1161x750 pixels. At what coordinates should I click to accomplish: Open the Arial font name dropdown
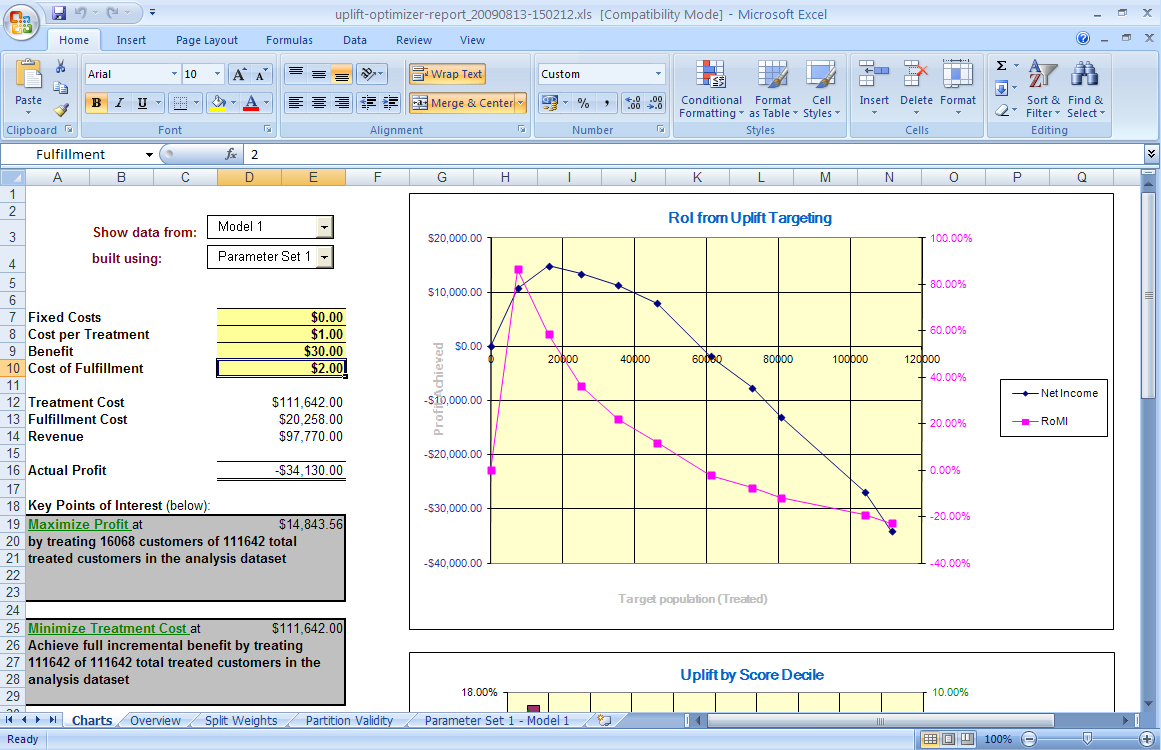click(175, 74)
